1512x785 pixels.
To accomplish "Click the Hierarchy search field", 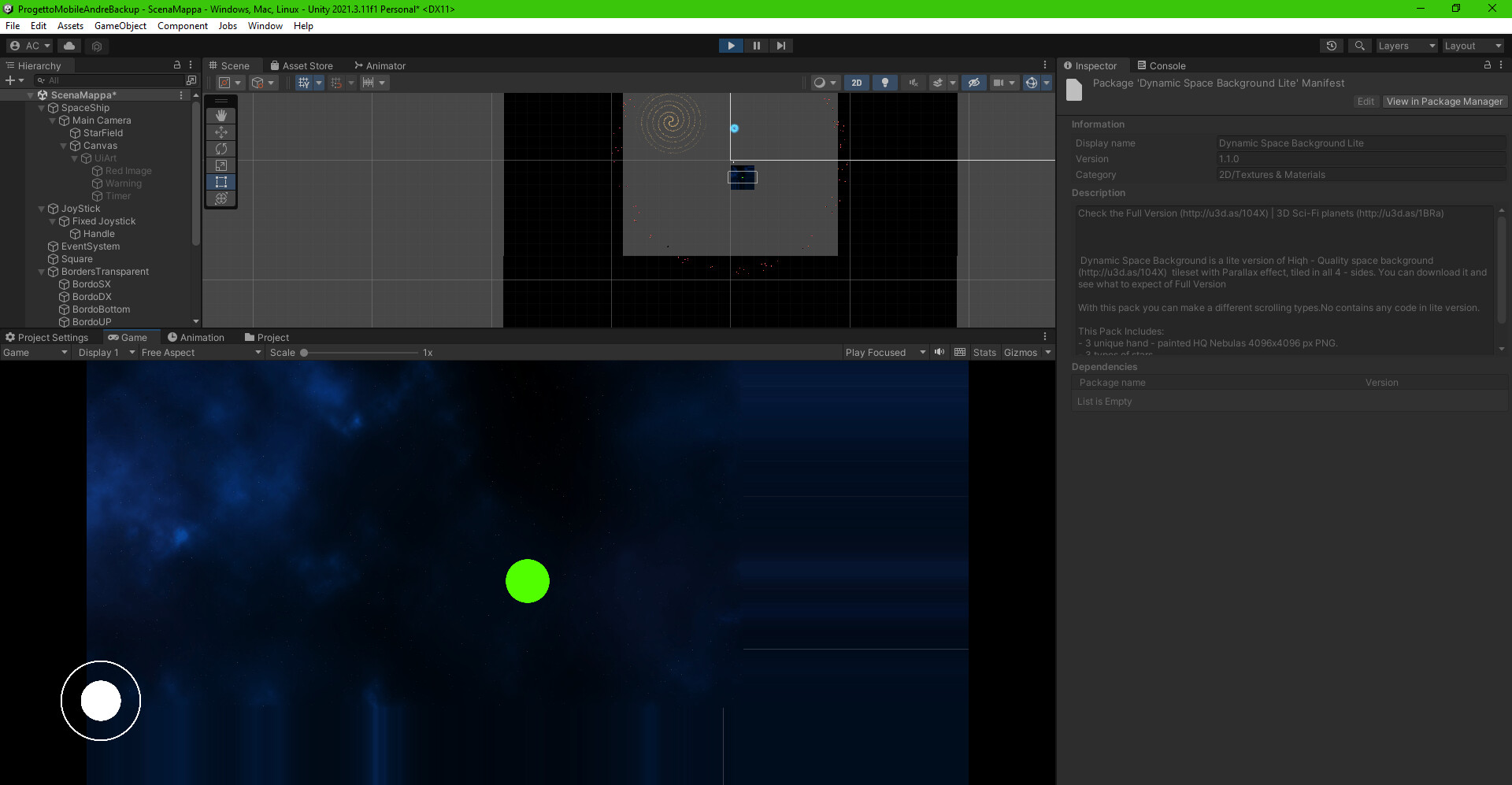I will coord(110,80).
